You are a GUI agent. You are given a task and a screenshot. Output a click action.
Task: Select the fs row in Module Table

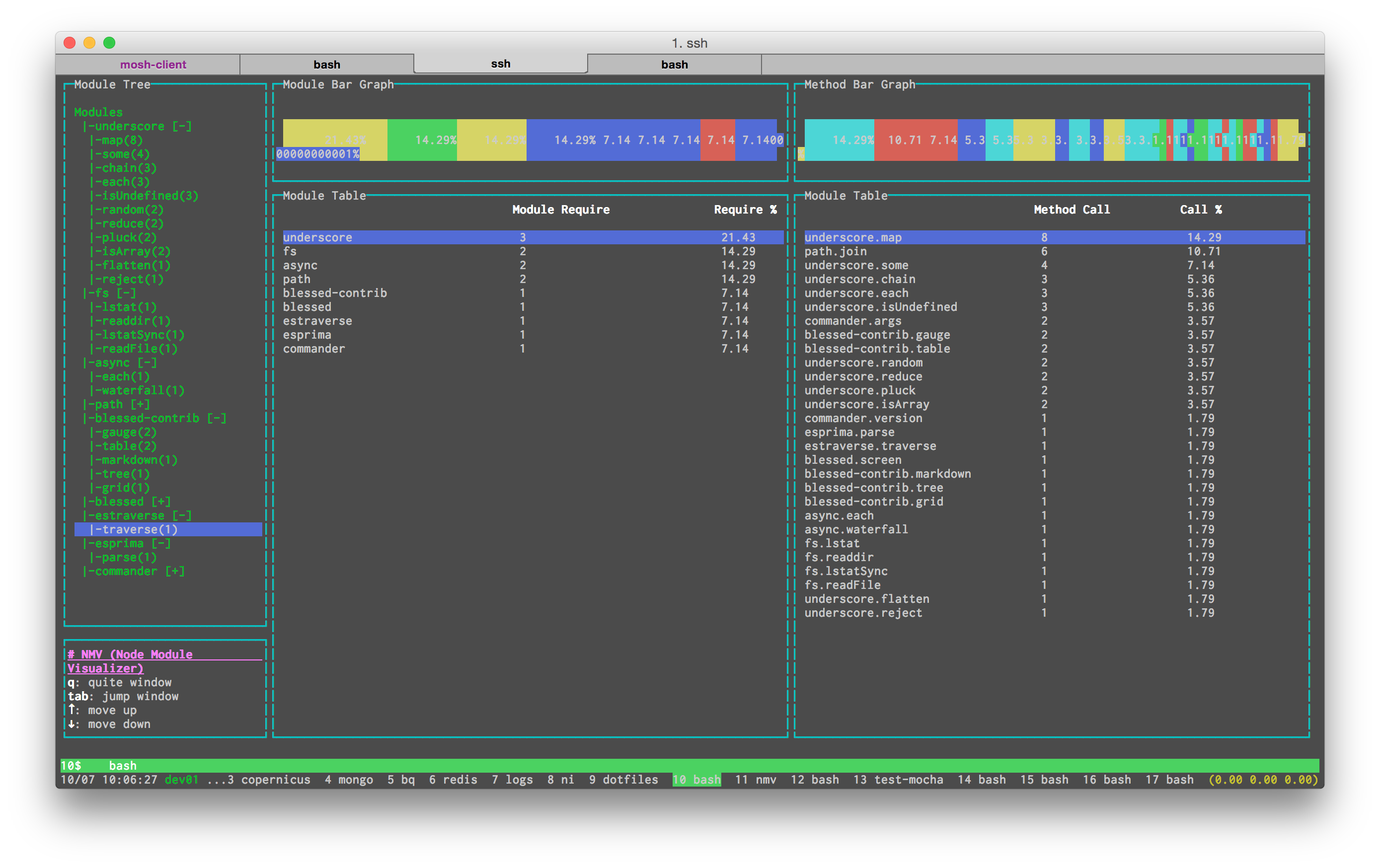pos(290,252)
